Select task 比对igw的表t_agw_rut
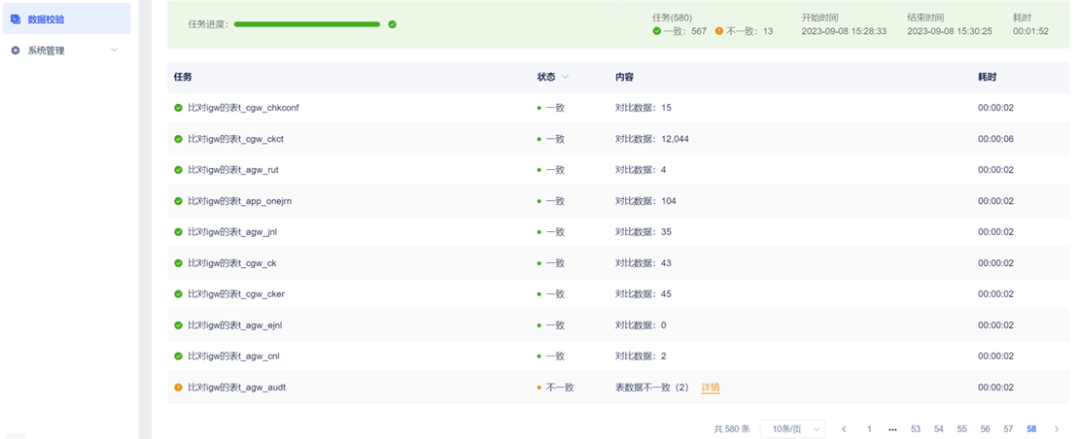This screenshot has height=439, width=1080. (233, 170)
